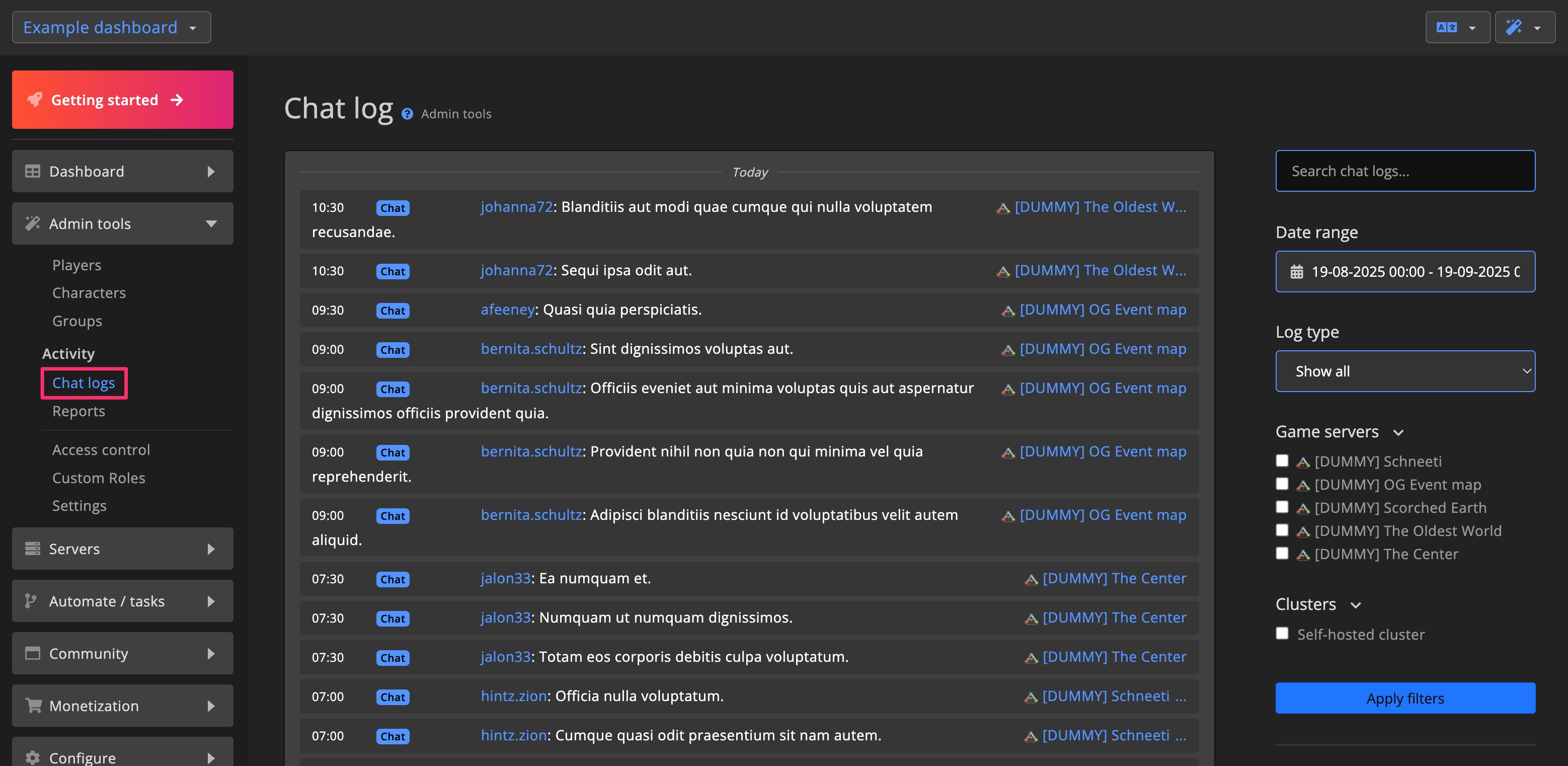The width and height of the screenshot is (1568, 766).
Task: Open the Chat logs menu item
Action: pyautogui.click(x=84, y=382)
